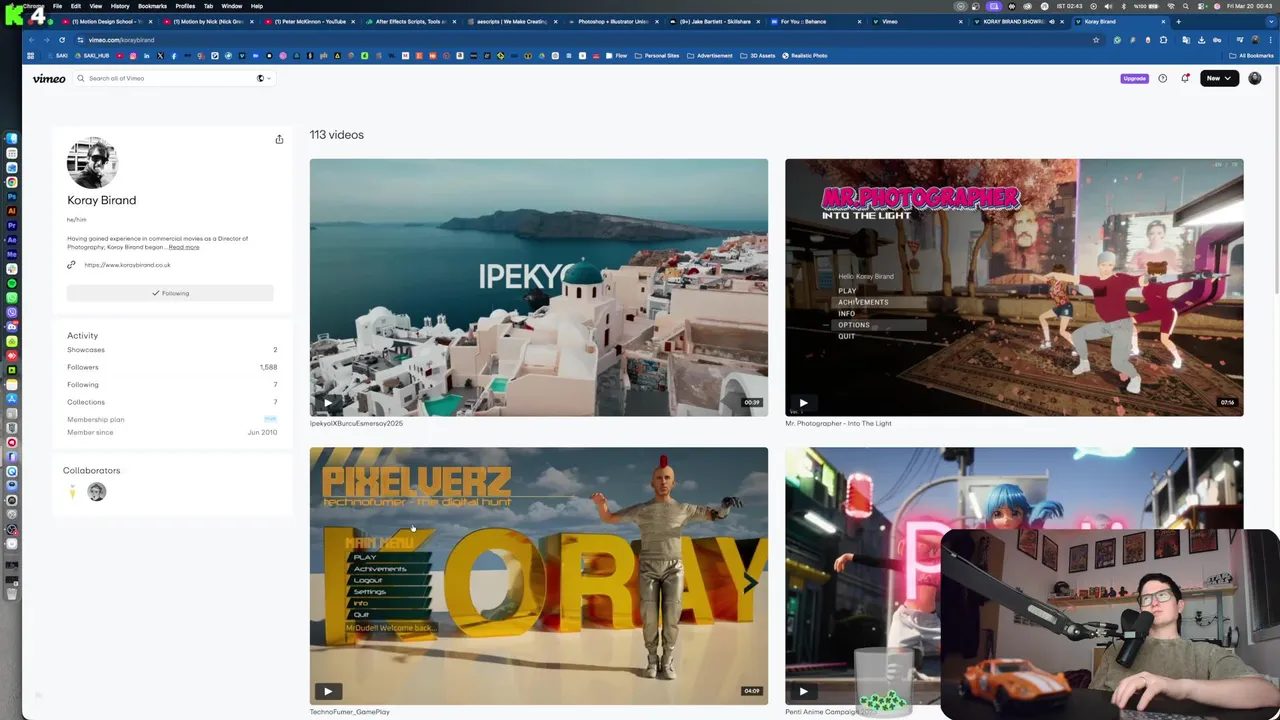Screen dimensions: 1280x720
Task: Toggle the Following button
Action: (x=170, y=293)
